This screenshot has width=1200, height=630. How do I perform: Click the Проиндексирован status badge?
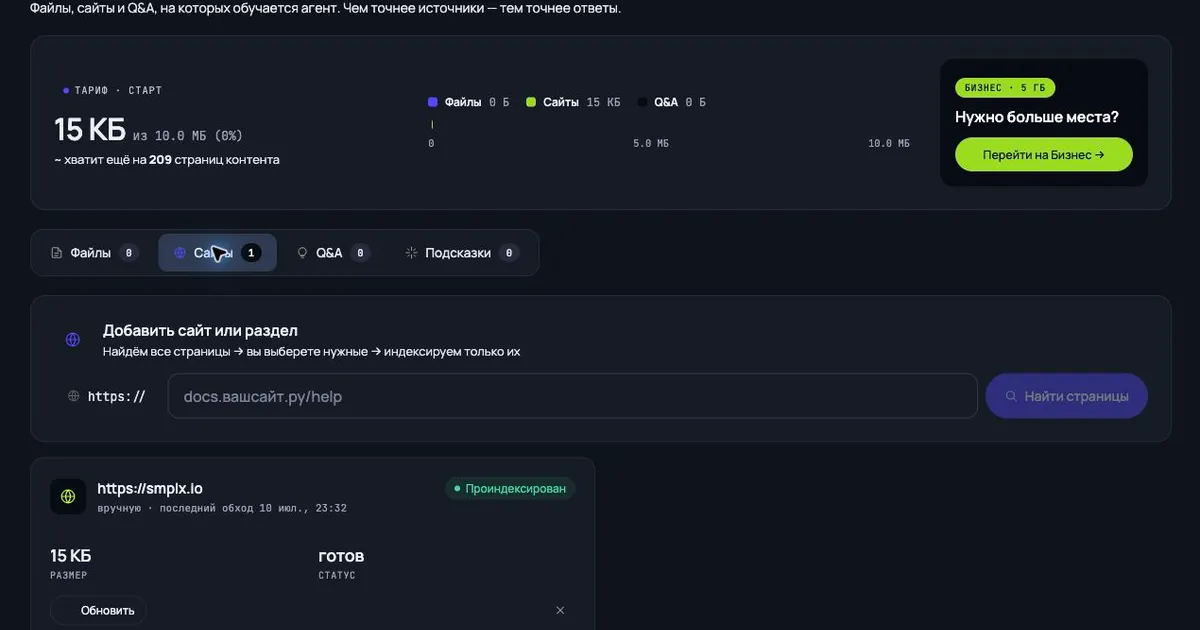tap(510, 489)
